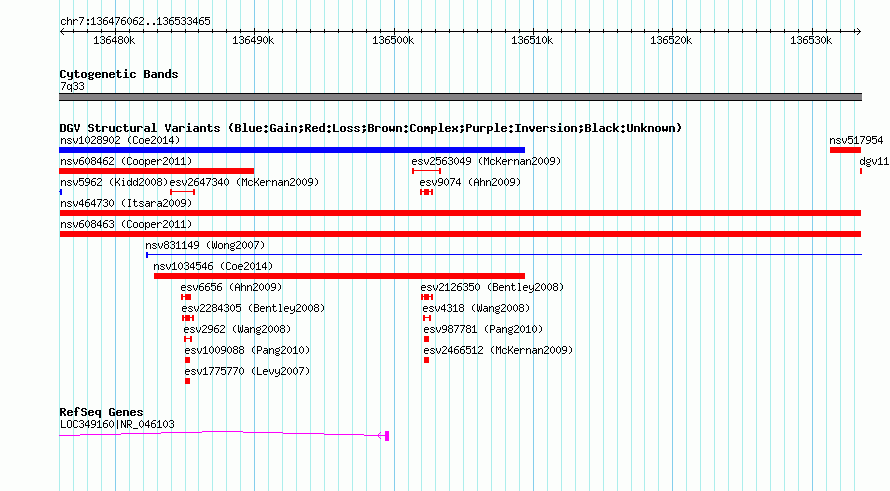Open esv2284305 (Bentley2008) label
The image size is (890, 491).
click(x=253, y=308)
